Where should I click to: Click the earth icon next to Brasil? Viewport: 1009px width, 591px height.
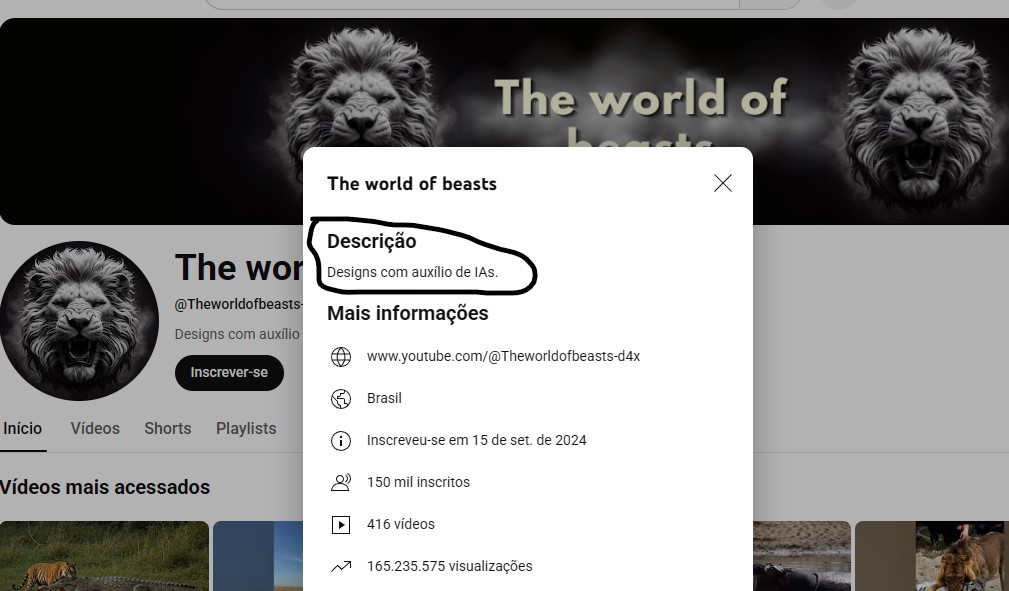click(x=341, y=399)
